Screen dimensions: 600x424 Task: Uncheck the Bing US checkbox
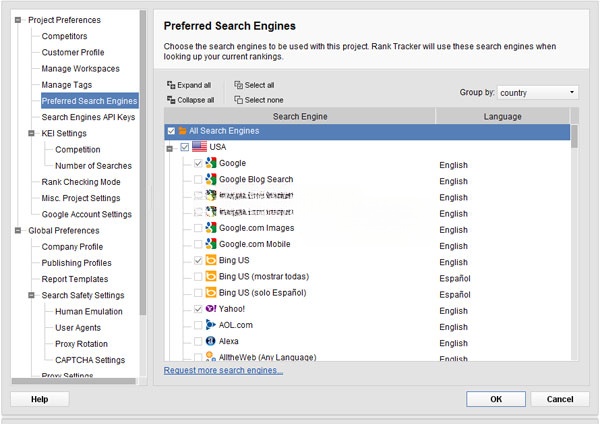coord(198,260)
